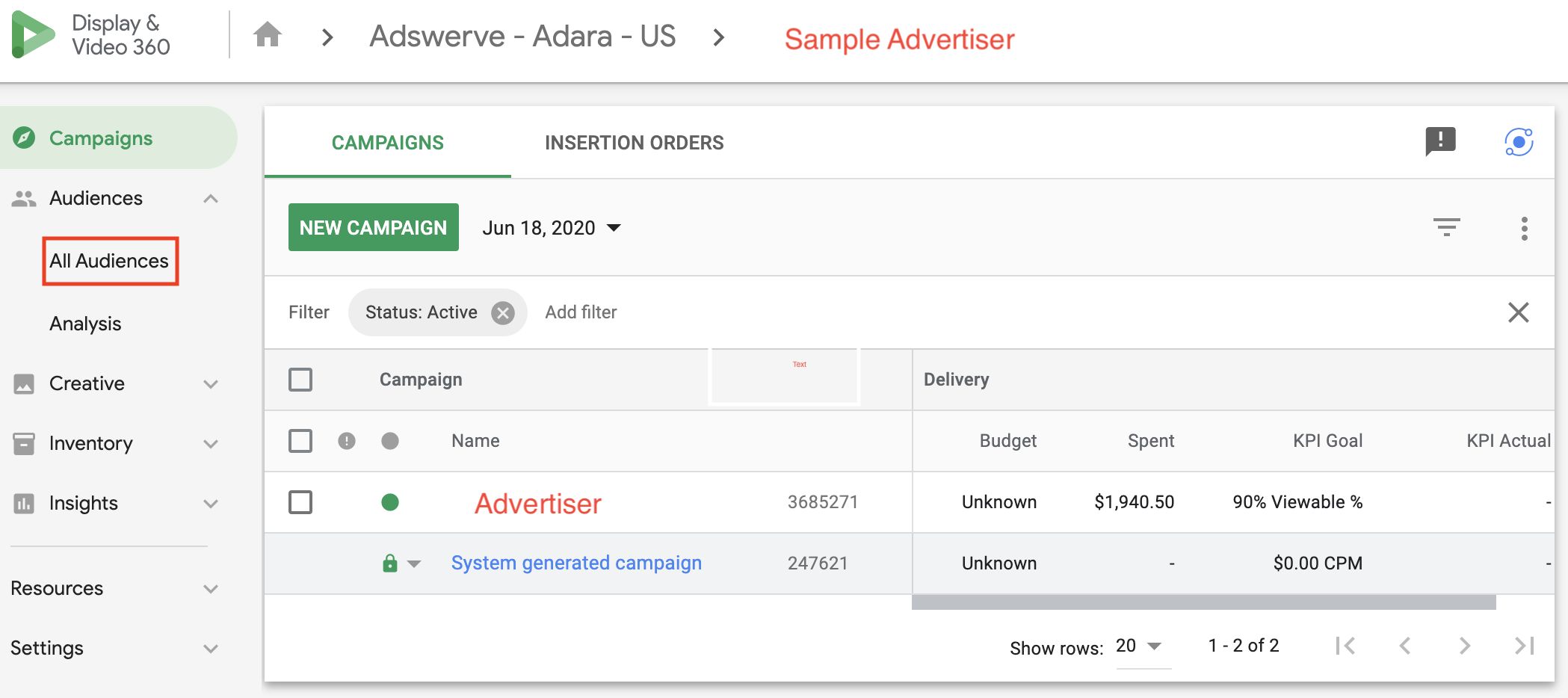Viewport: 1568px width, 698px height.
Task: Expand the Inventory section chevron
Action: point(211,444)
